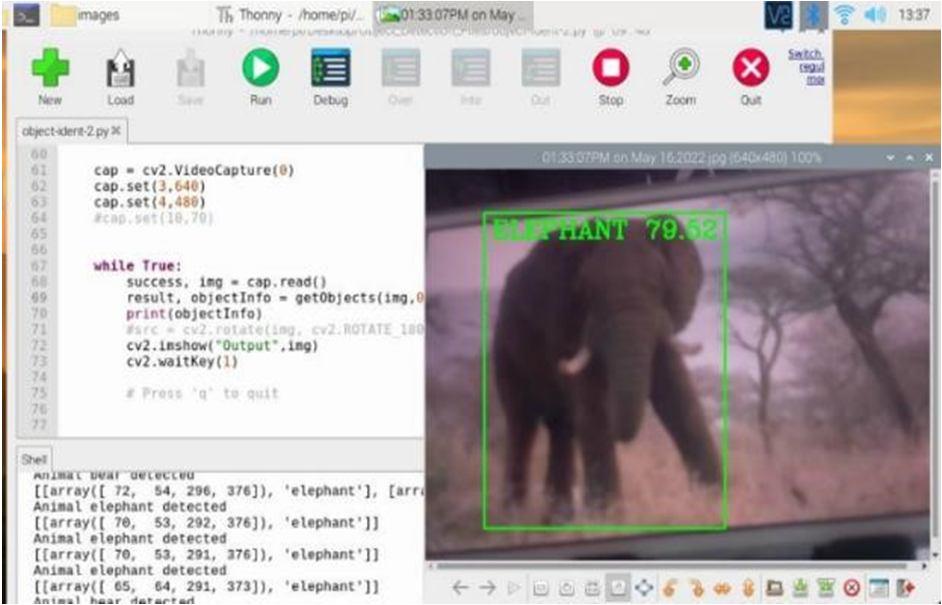
Task: Click the shell line with array 70, 53, 292, 376
Action: pyautogui.click(x=206, y=523)
